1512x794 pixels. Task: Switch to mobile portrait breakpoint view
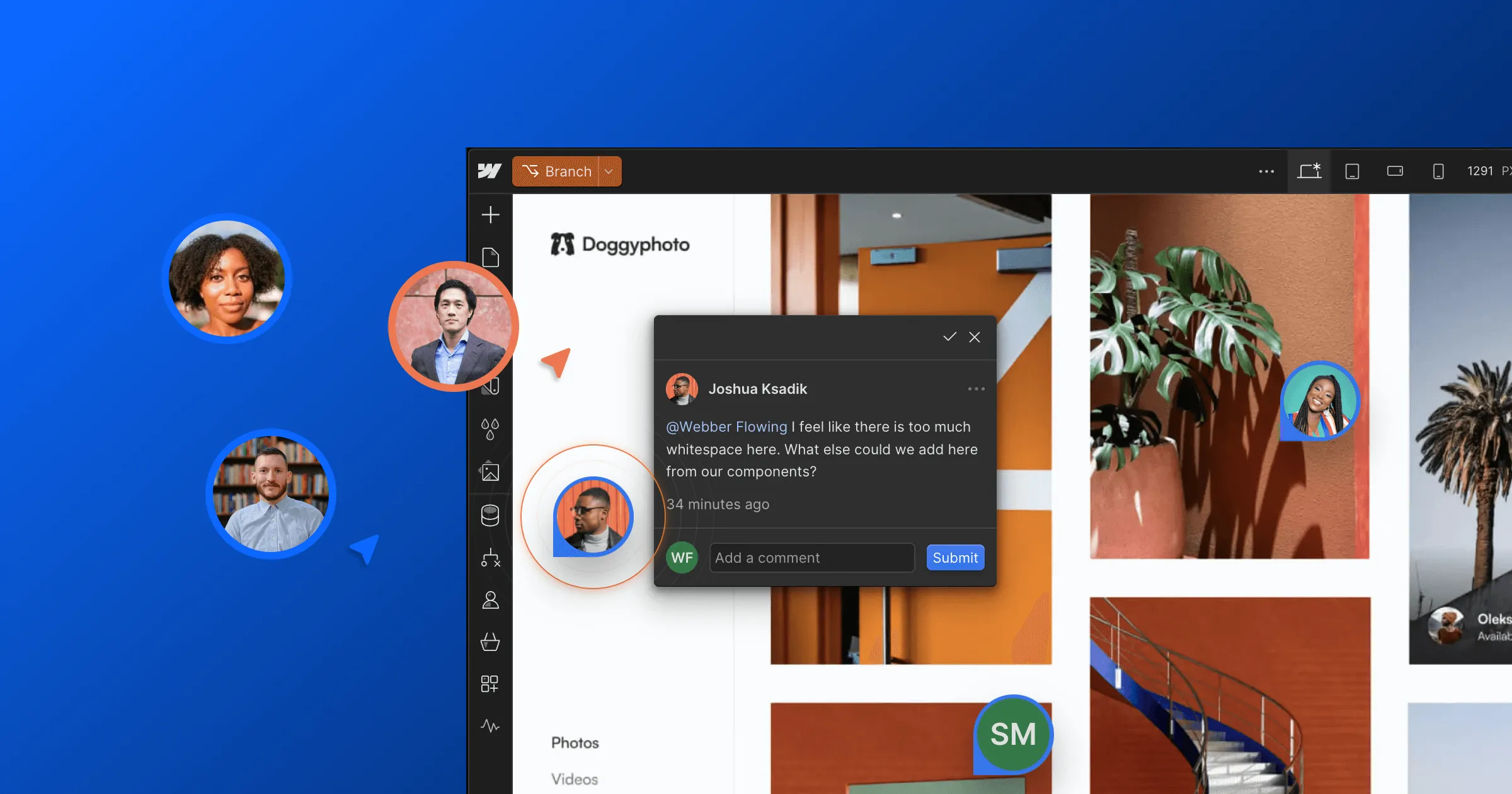[1438, 171]
